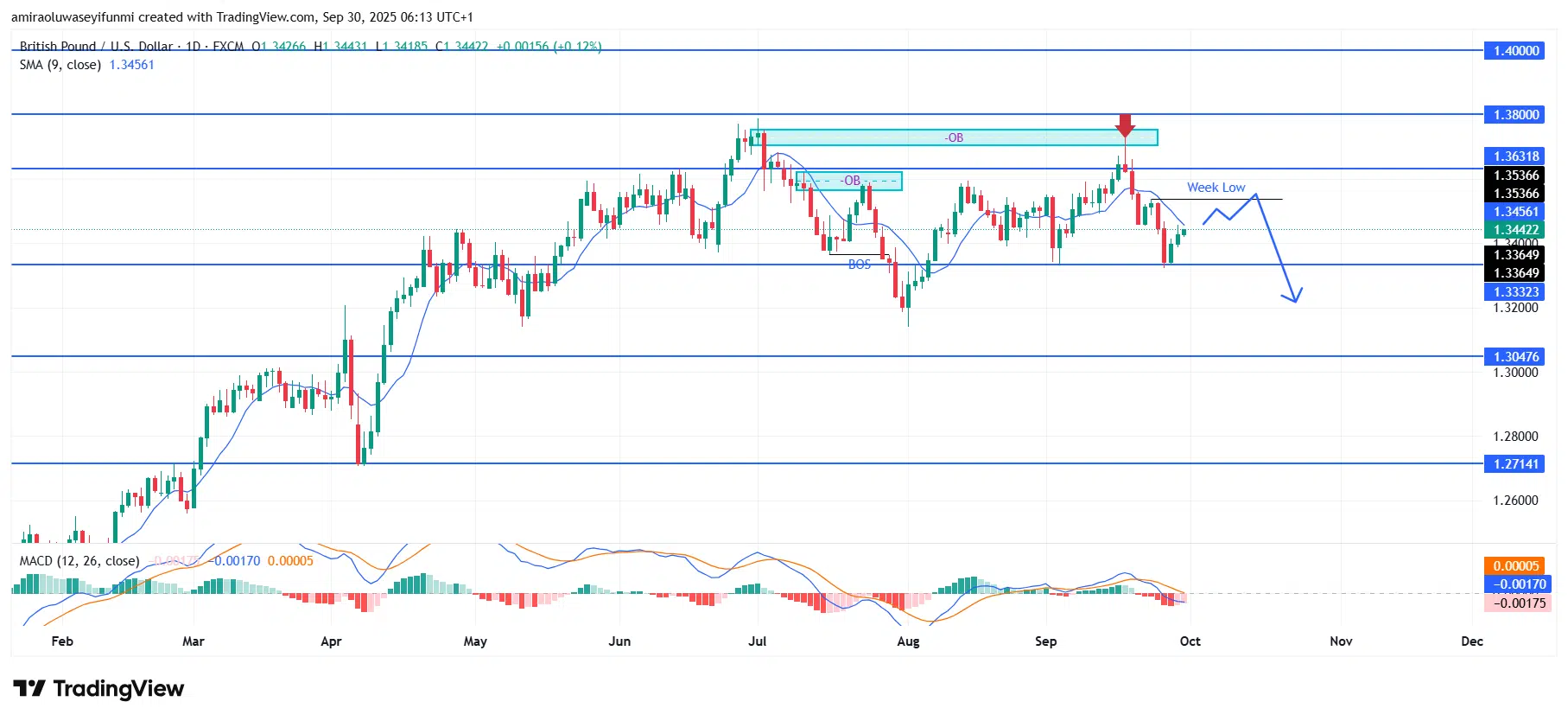This screenshot has height=721, width=1568.
Task: Select the wide upper OB zone box
Action: point(954,137)
